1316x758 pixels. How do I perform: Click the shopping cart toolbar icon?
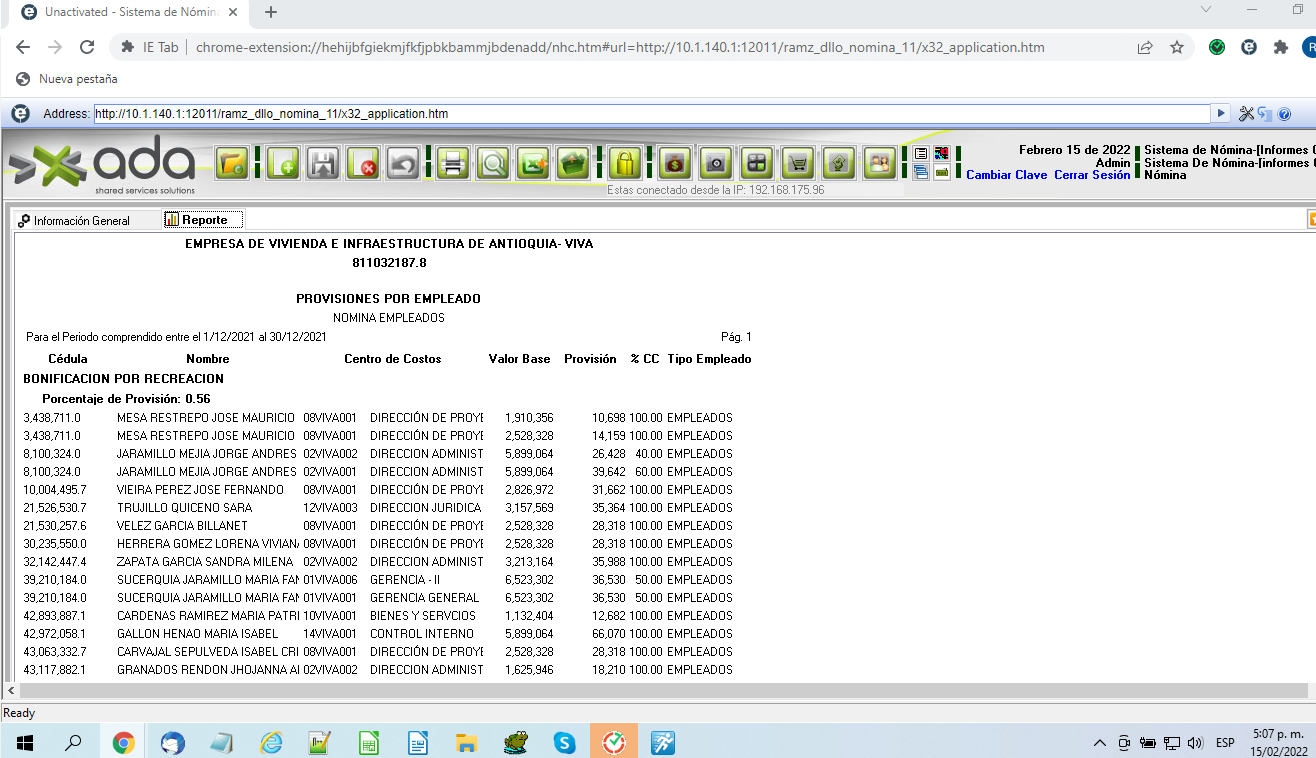797,163
